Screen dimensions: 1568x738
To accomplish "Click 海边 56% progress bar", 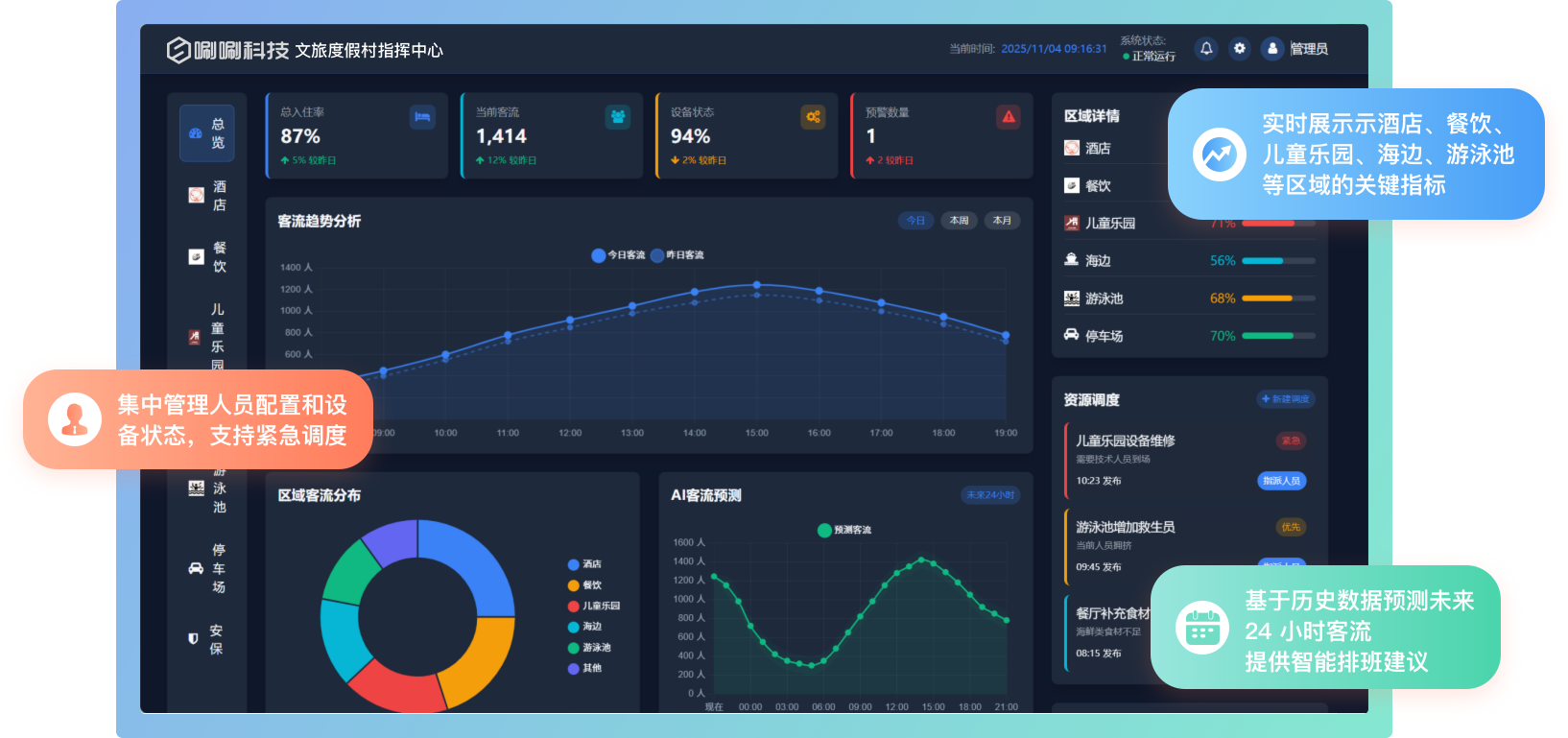I will pos(1278,261).
